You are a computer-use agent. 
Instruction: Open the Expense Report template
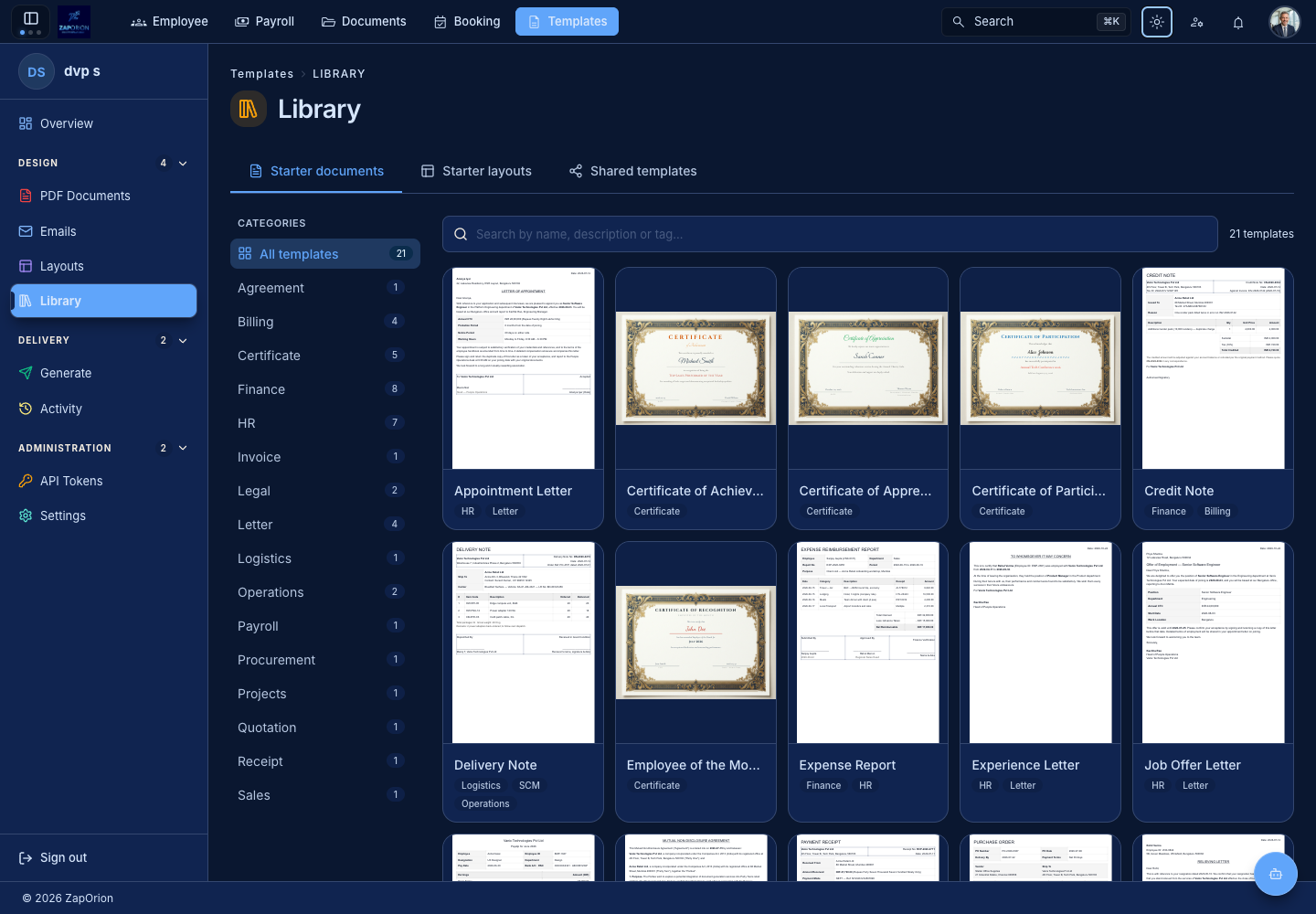click(868, 682)
